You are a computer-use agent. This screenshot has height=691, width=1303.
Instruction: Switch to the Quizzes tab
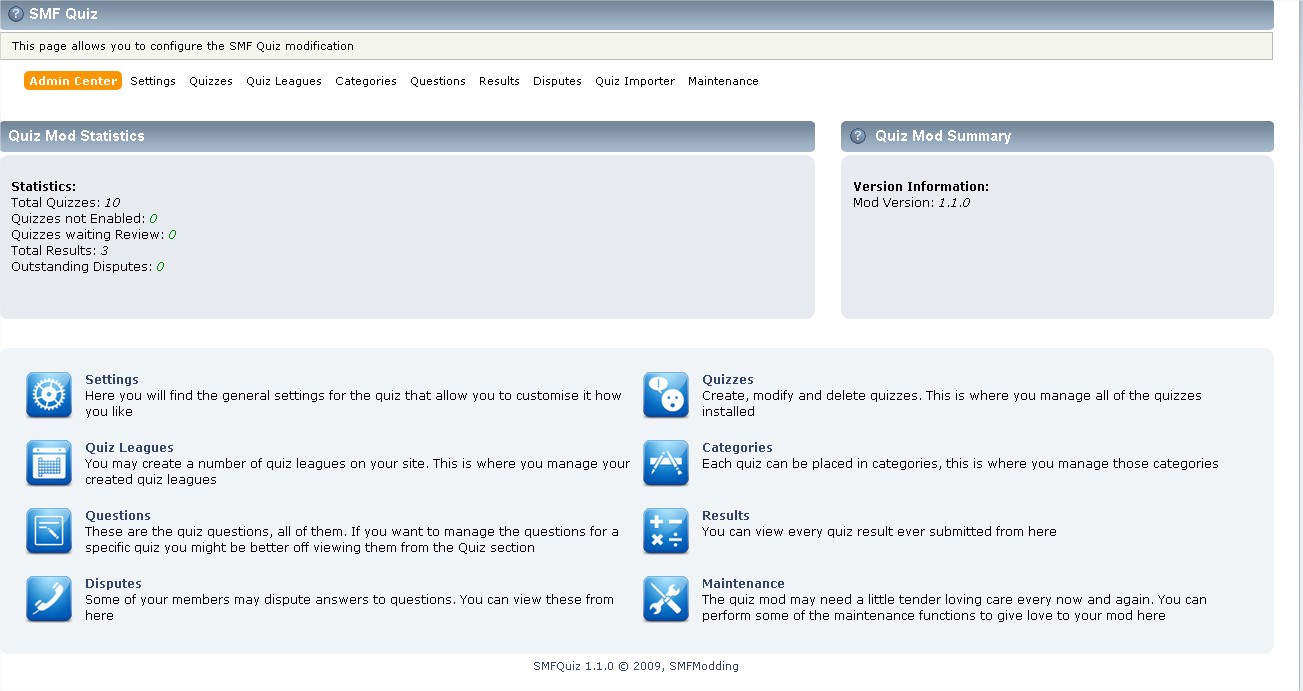click(211, 81)
